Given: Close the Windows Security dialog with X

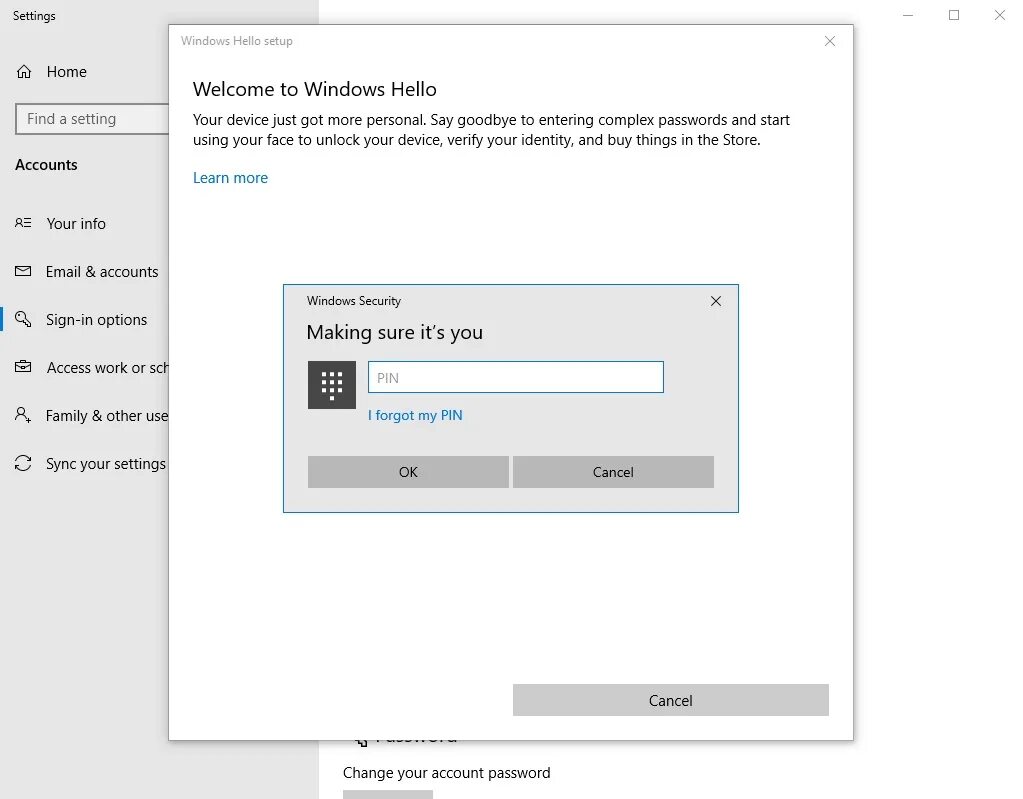Looking at the screenshot, I should tap(716, 301).
